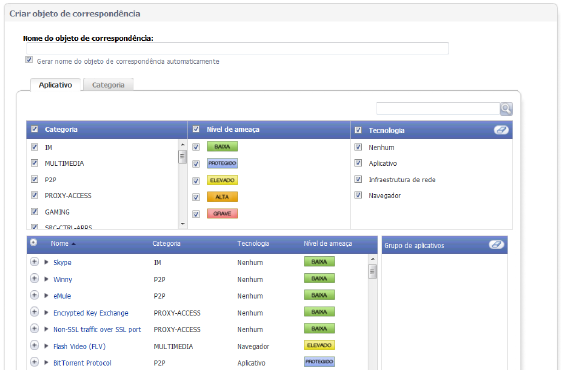This screenshot has width=576, height=378.
Task: Uncheck the BAIXA threat level checkbox
Action: pyautogui.click(x=196, y=147)
